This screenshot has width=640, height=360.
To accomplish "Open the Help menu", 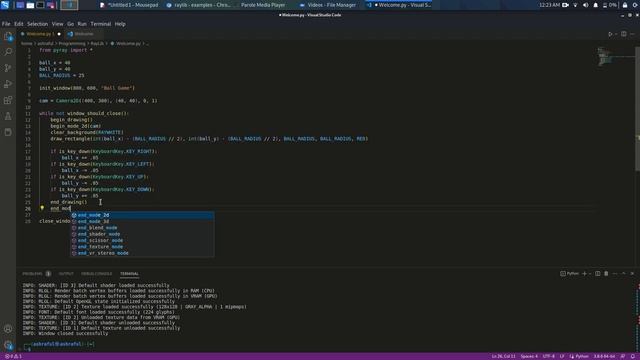I will pyautogui.click(x=120, y=24).
